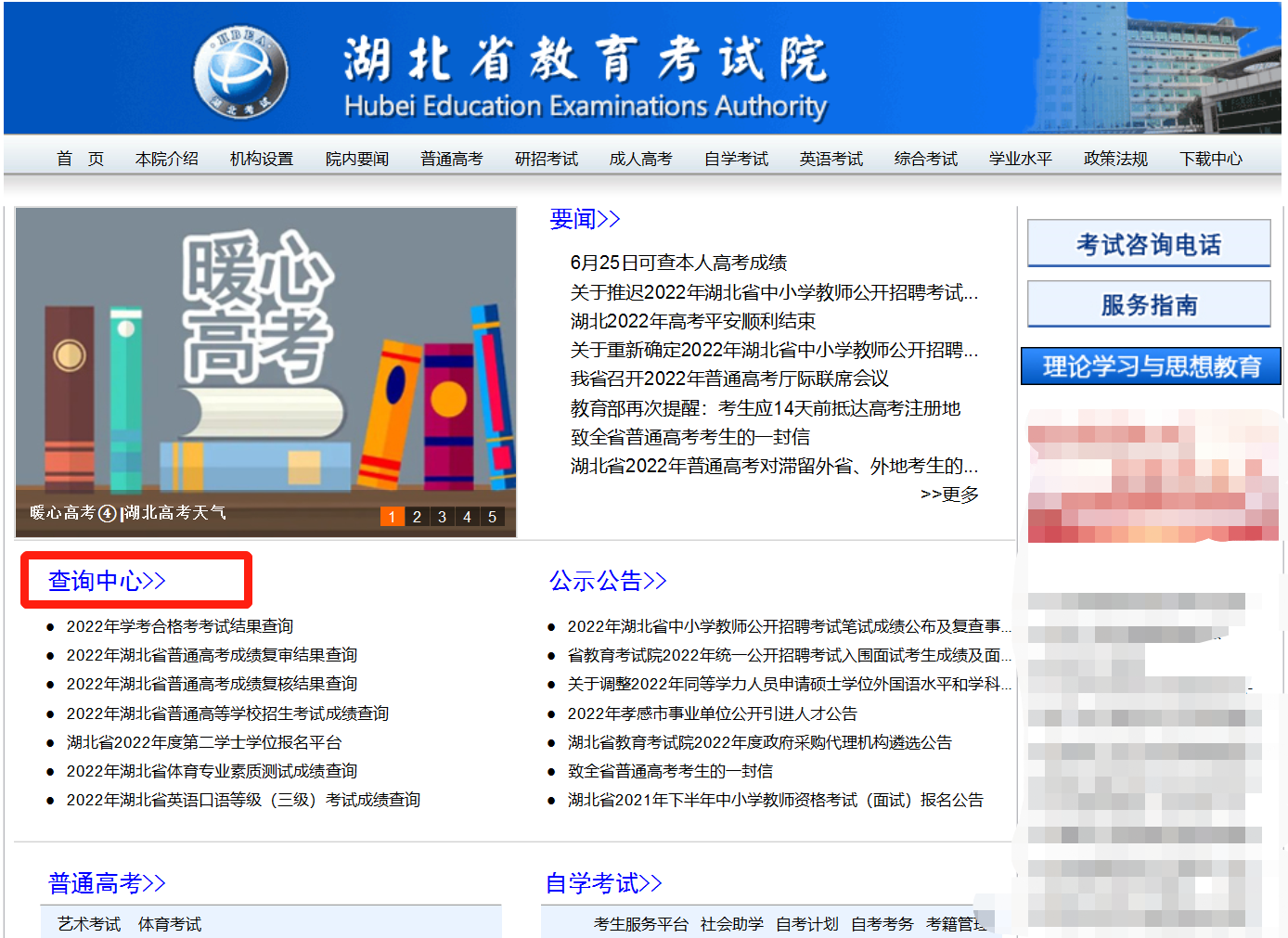This screenshot has height=938, width=1288.
Task: Click the 暖心高考 banner image
Action: 265,371
